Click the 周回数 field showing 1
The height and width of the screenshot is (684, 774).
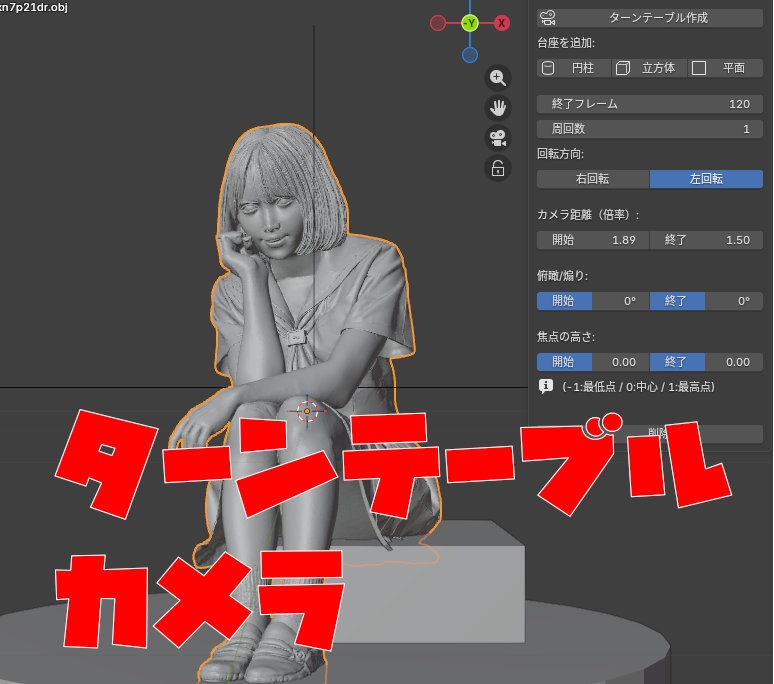(x=650, y=129)
